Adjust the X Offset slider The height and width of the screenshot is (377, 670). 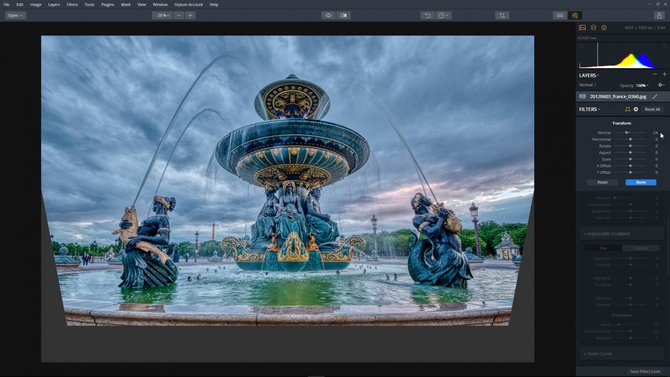(x=630, y=166)
